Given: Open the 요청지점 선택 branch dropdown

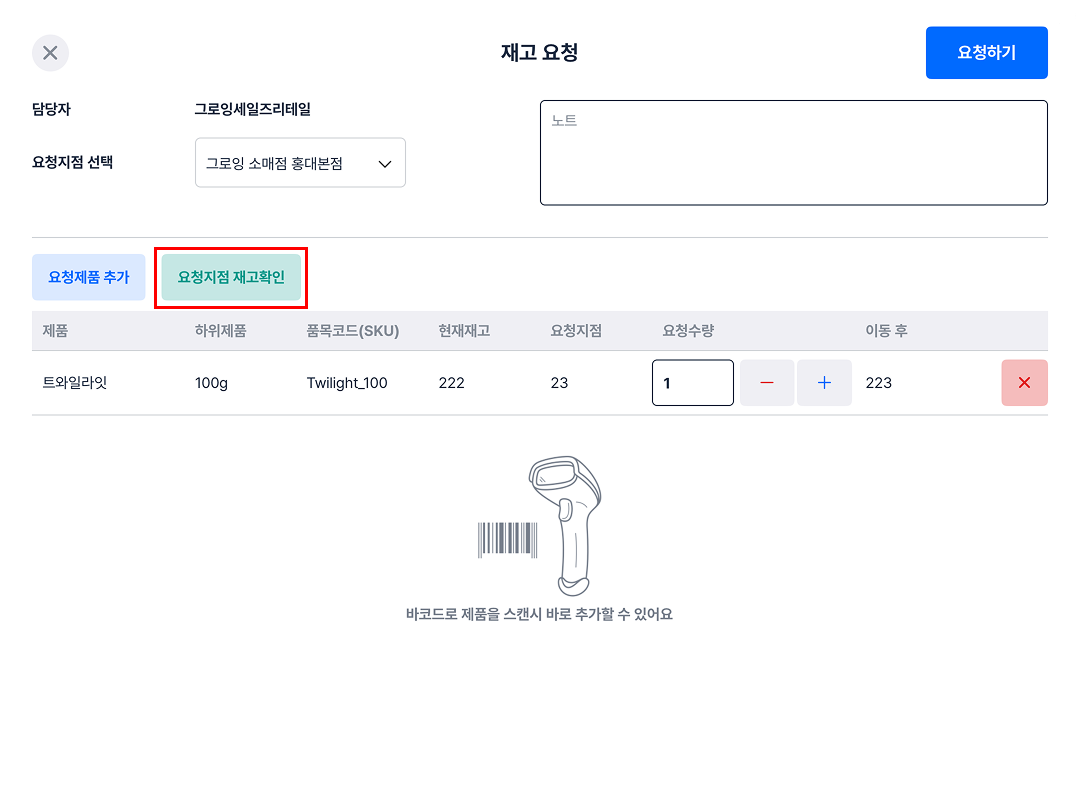Looking at the screenshot, I should click(x=299, y=163).
